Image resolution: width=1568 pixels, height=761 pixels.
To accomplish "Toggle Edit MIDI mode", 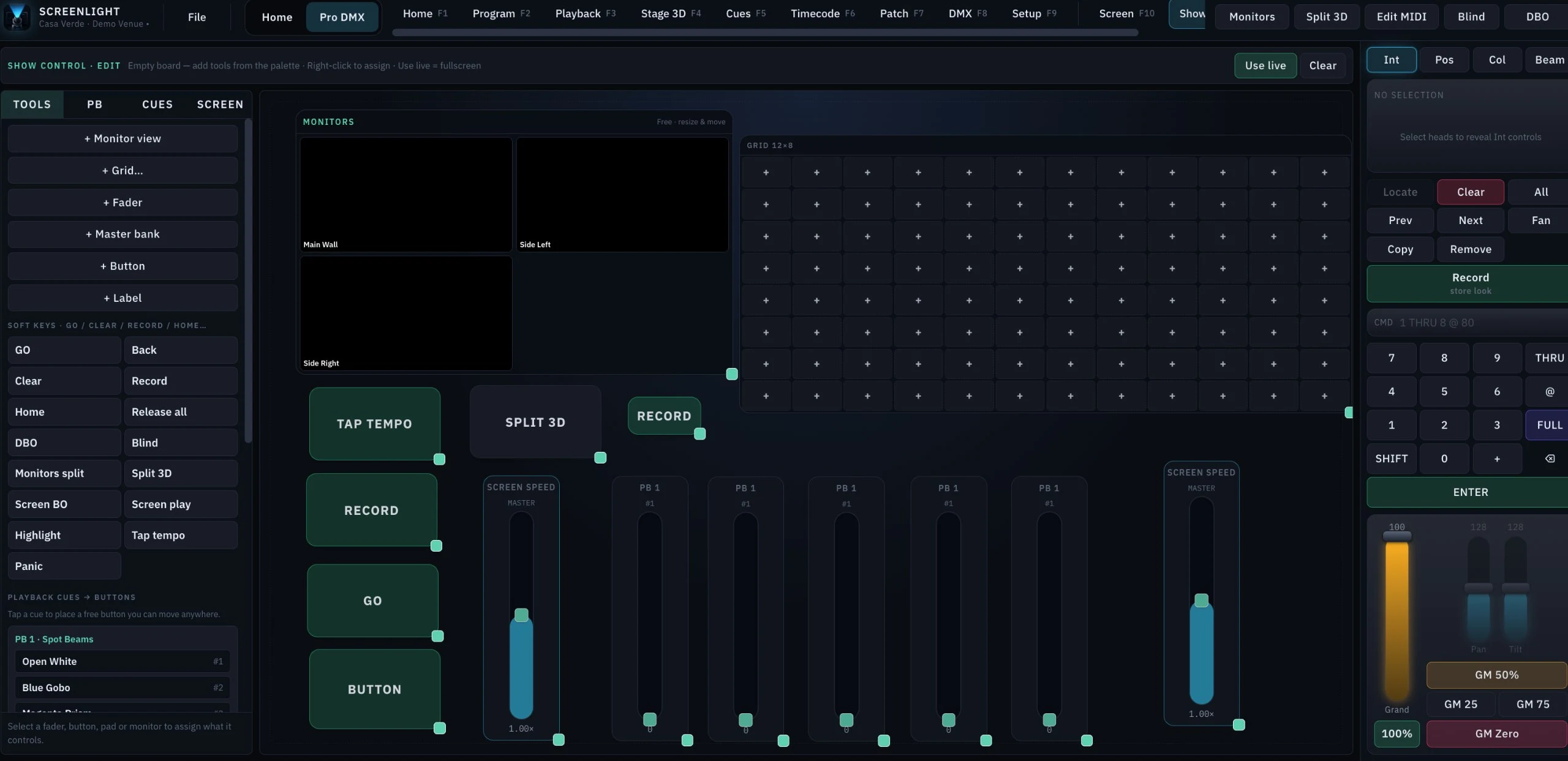I will [x=1401, y=17].
